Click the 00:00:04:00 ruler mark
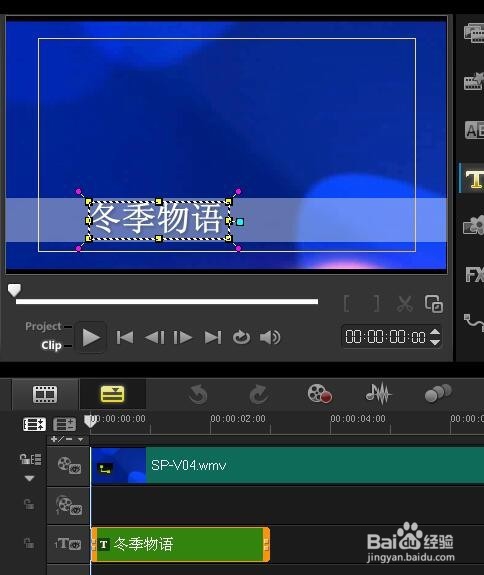Image resolution: width=484 pixels, height=575 pixels. (358, 419)
